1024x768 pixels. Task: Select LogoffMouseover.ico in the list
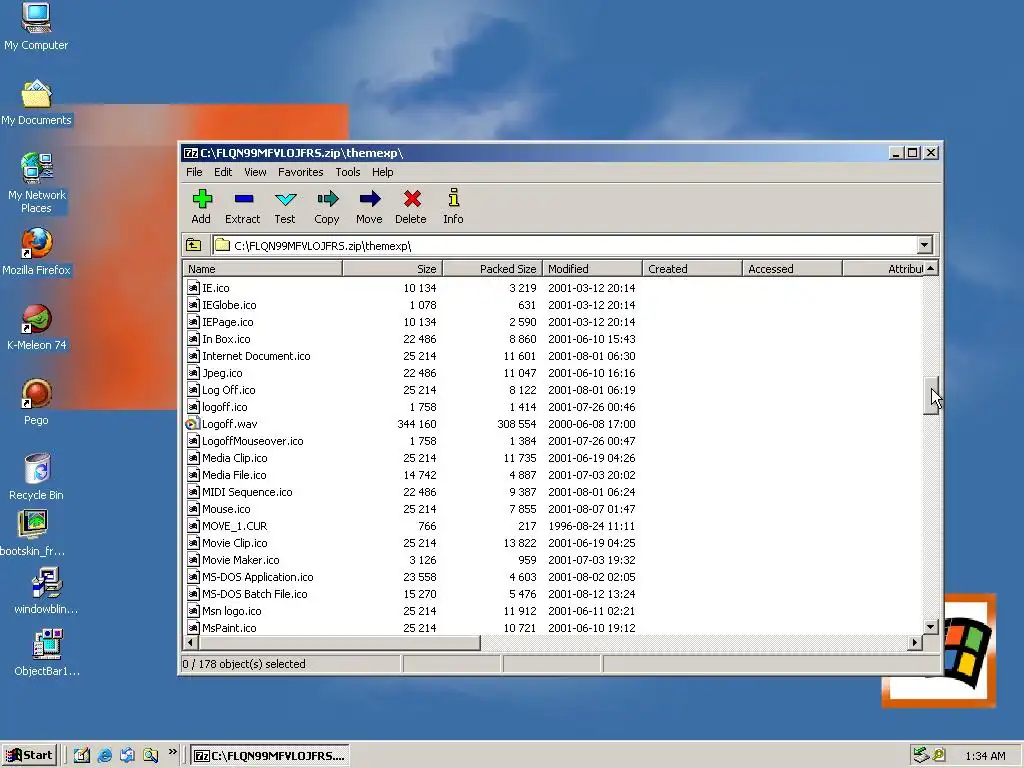(x=253, y=441)
